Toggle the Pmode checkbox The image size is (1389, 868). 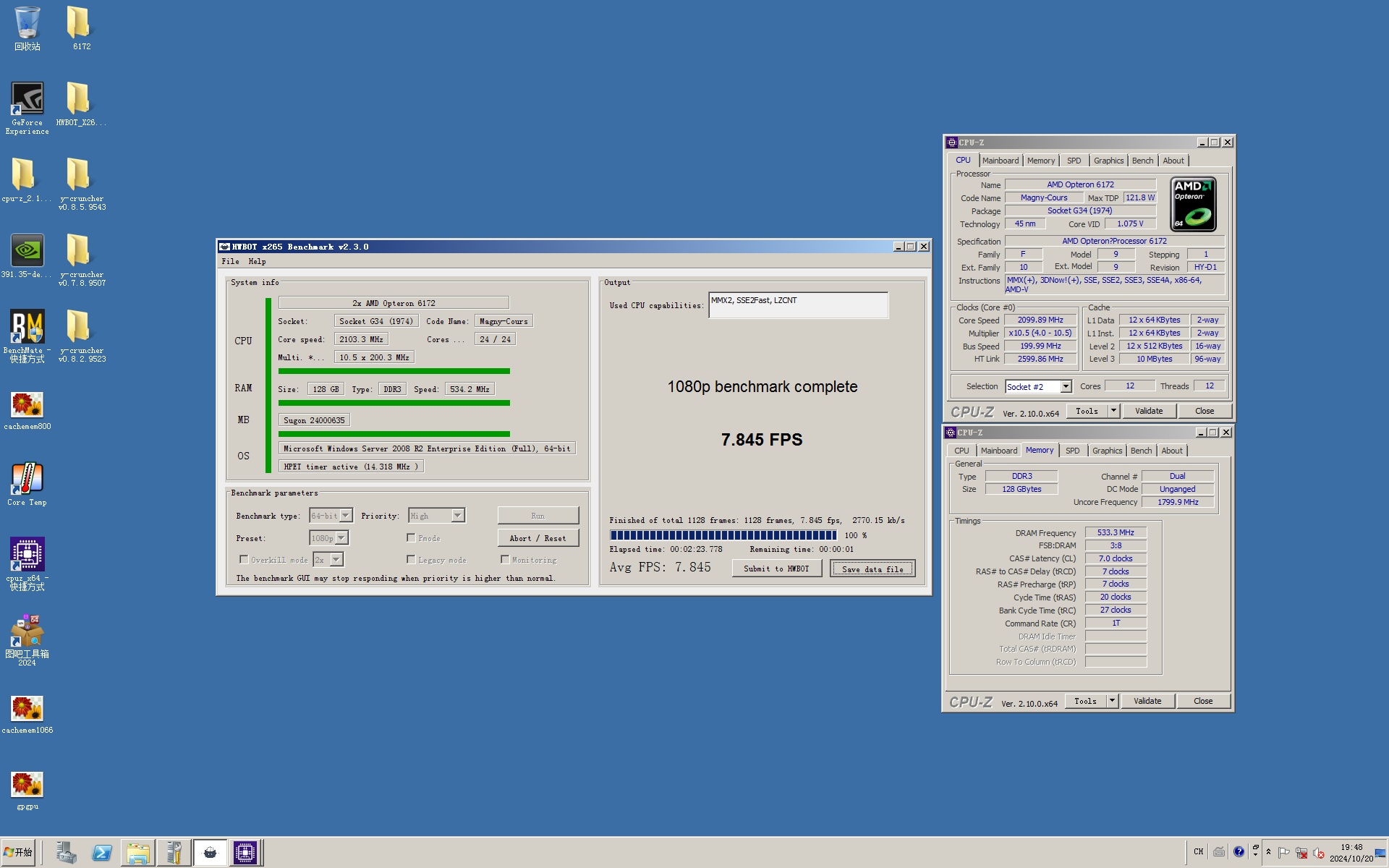pyautogui.click(x=411, y=537)
